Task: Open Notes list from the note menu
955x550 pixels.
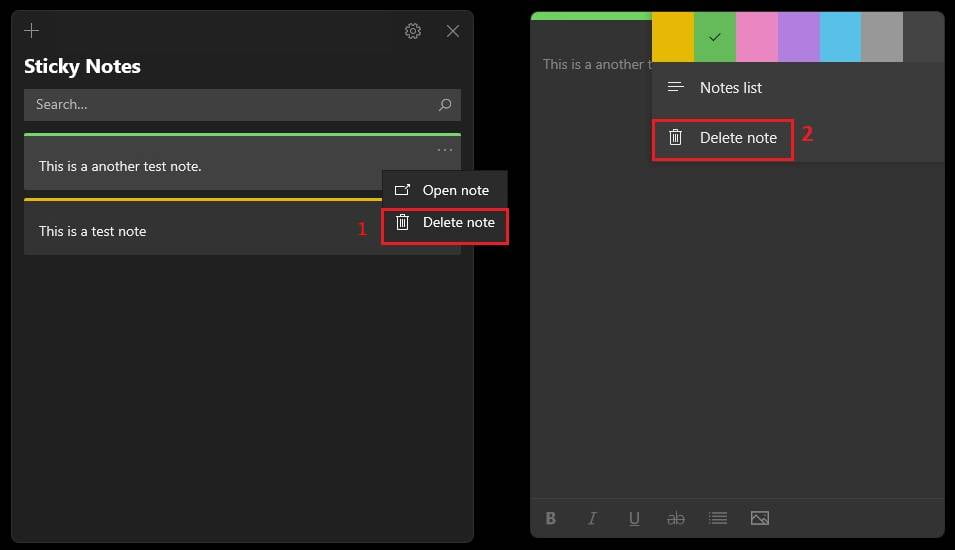Action: tap(798, 88)
